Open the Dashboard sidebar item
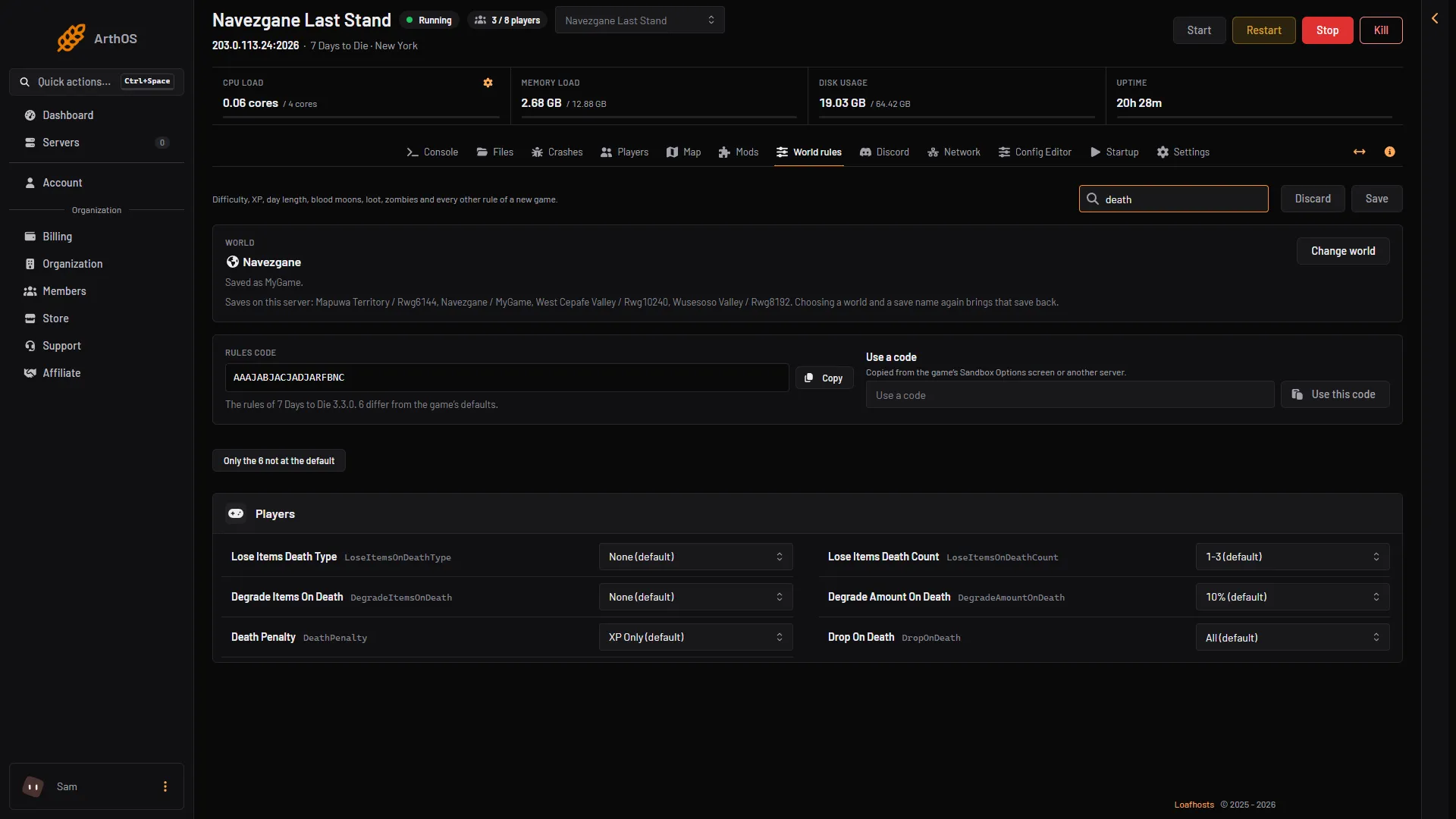 click(x=96, y=115)
